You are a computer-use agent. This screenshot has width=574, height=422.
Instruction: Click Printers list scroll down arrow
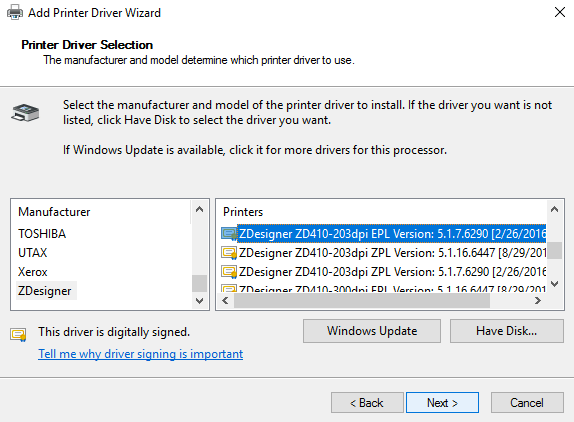555,284
